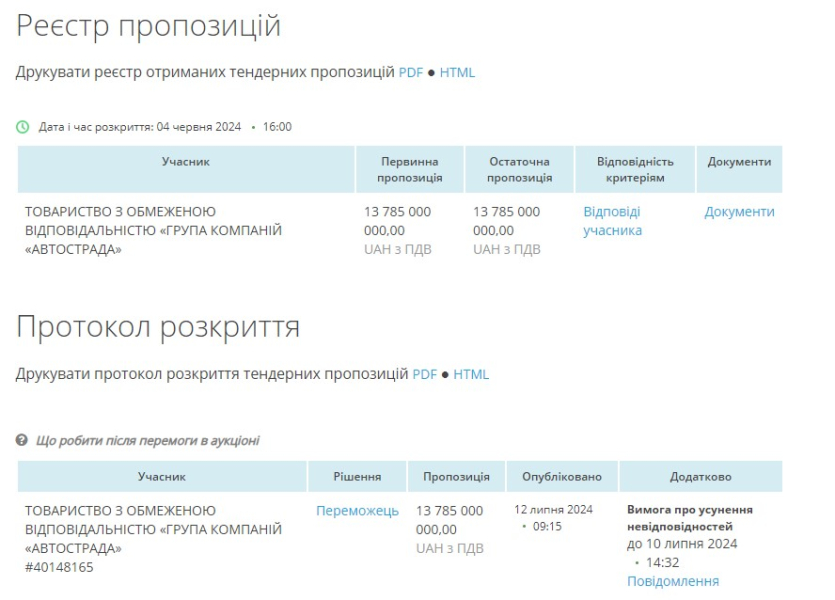
Task: Open the participant's 'Документи' link in the row
Action: click(x=739, y=212)
